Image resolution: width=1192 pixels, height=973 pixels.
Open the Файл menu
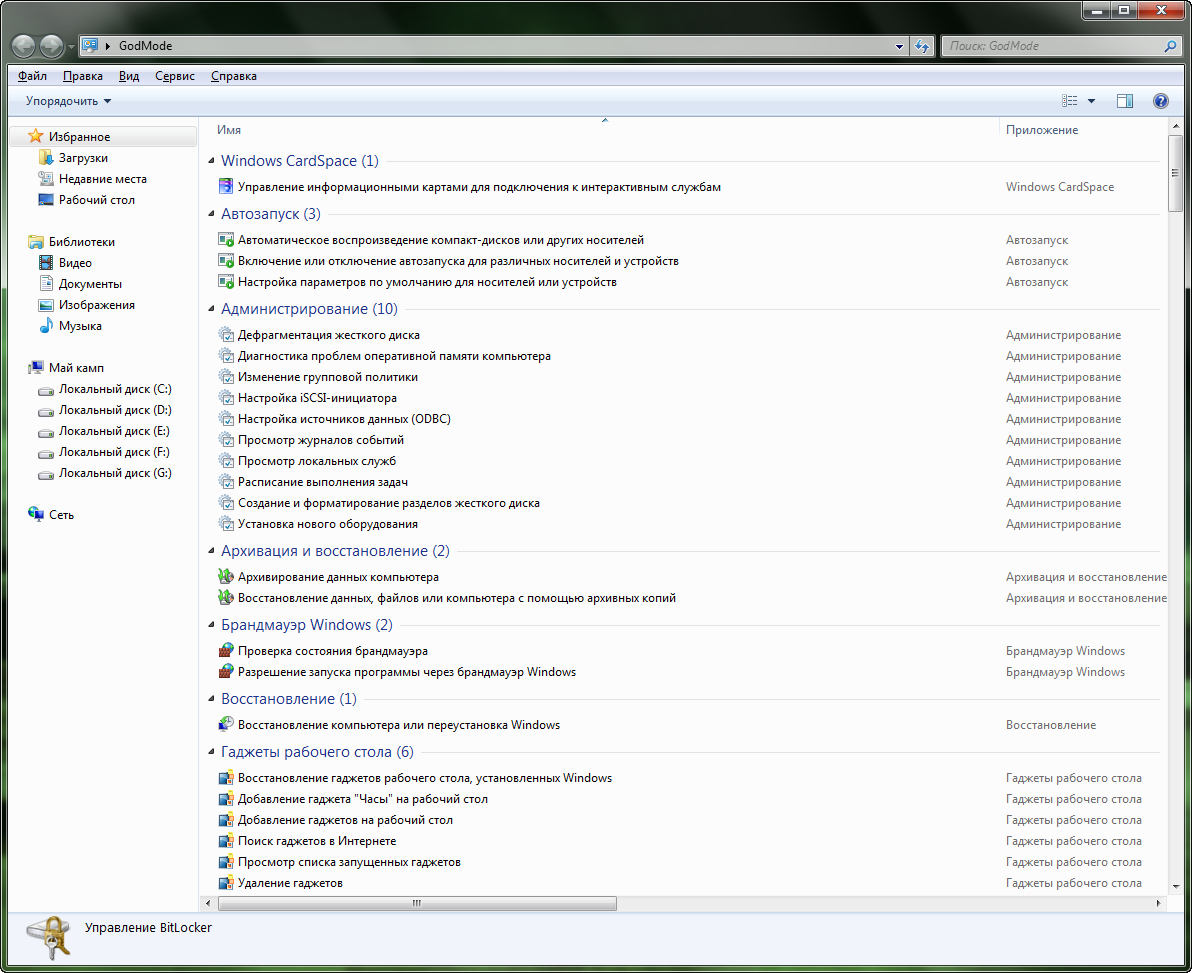click(32, 76)
